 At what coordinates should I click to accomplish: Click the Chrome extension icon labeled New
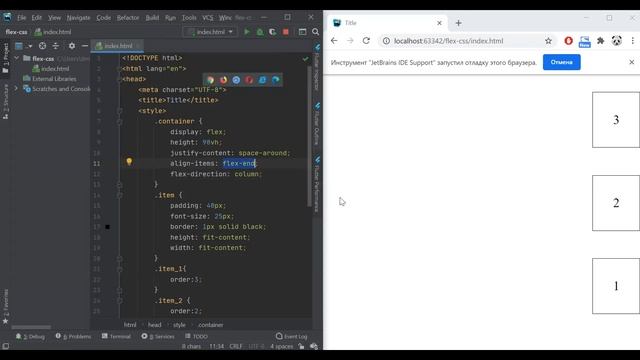[584, 42]
